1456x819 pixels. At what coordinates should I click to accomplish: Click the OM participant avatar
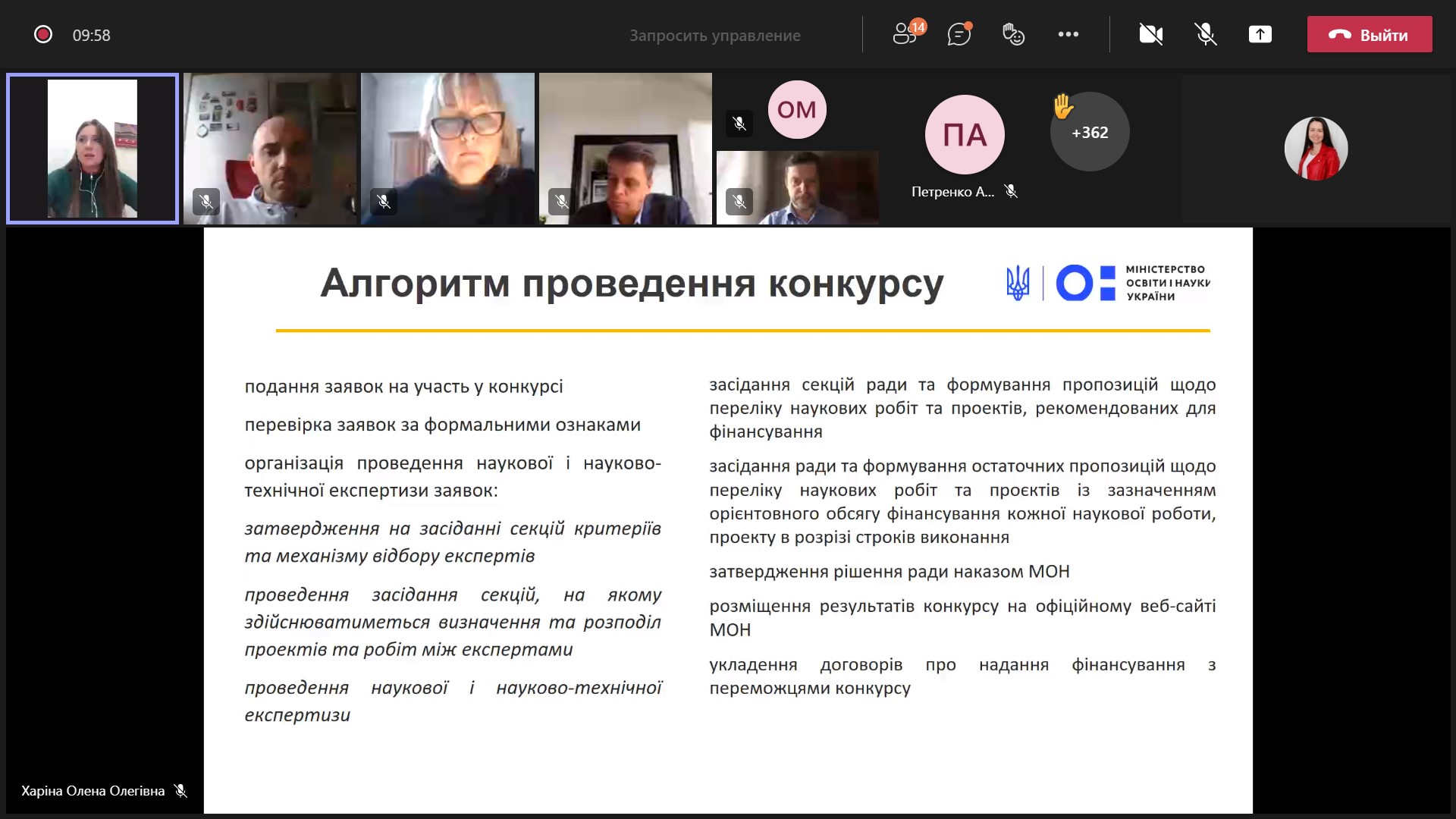click(x=797, y=109)
